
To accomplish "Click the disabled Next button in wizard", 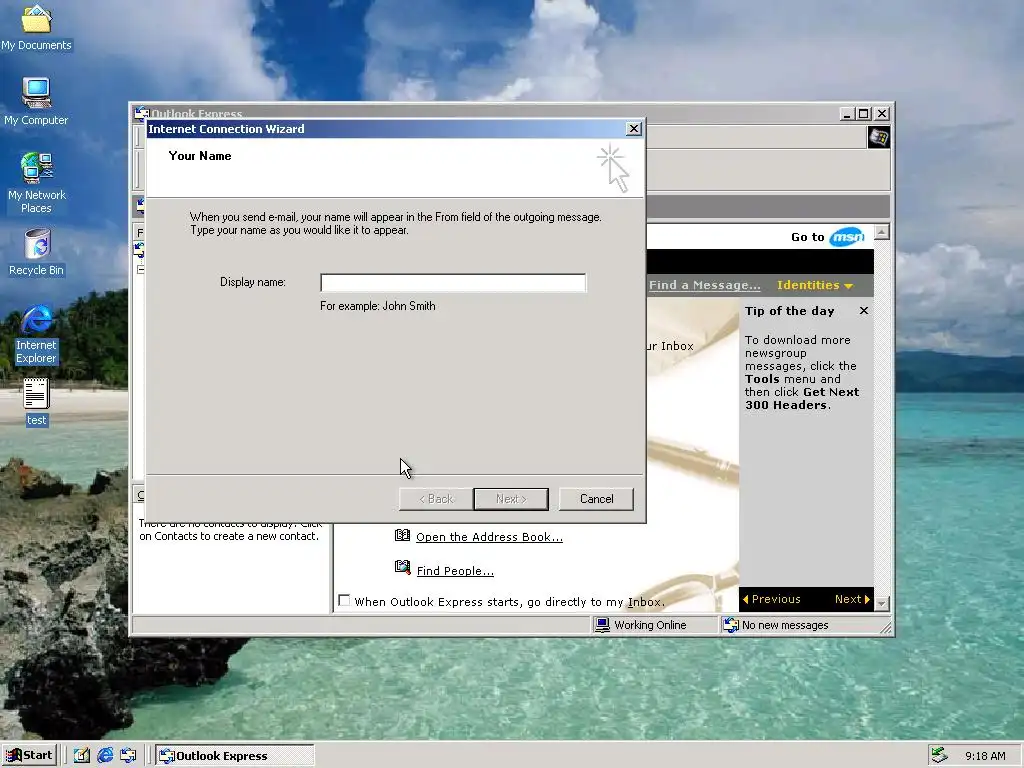I will coord(511,499).
